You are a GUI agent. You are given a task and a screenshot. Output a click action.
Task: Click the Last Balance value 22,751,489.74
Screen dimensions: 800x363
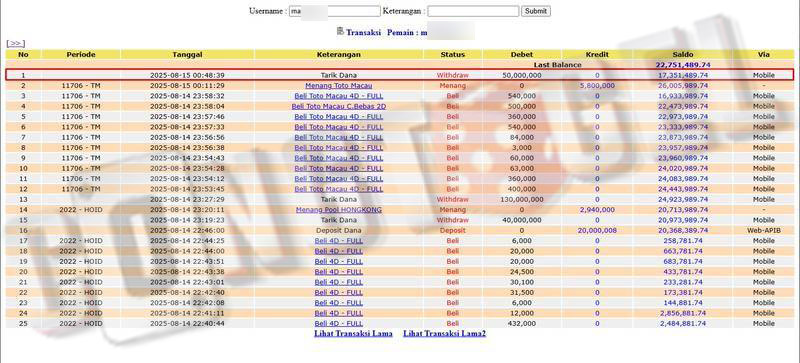[683, 65]
